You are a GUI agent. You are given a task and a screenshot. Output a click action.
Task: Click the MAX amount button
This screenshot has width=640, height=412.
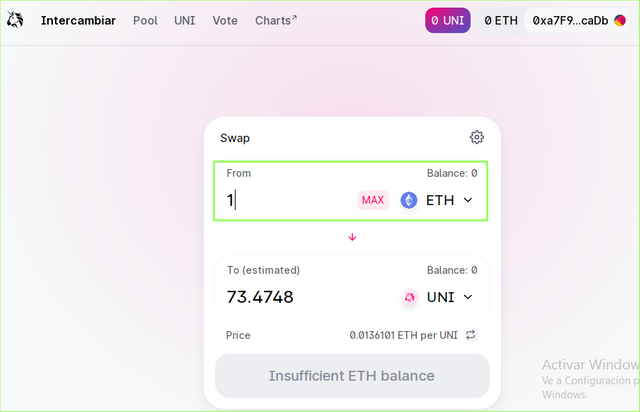[x=373, y=200]
